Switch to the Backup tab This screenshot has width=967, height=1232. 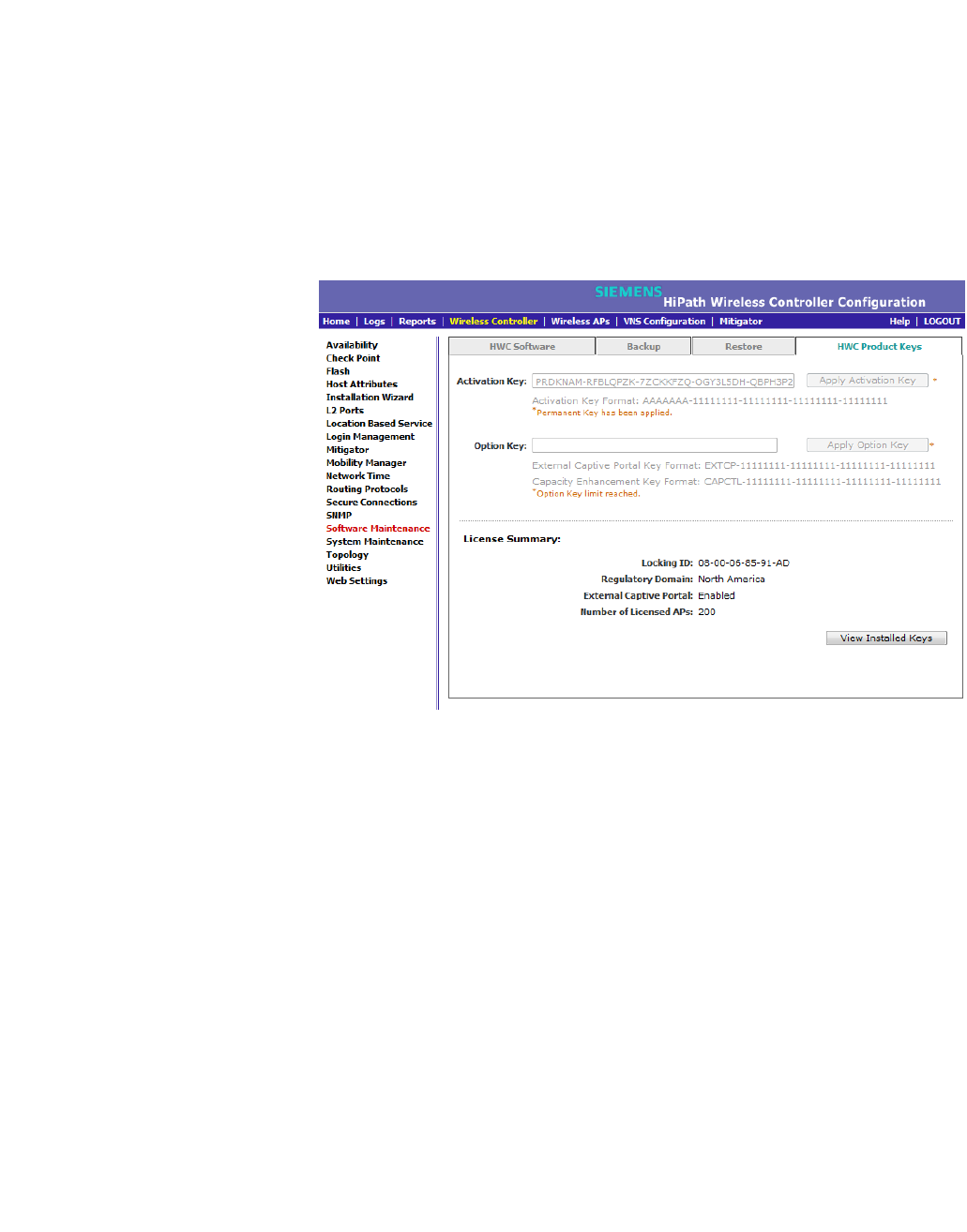pos(643,347)
